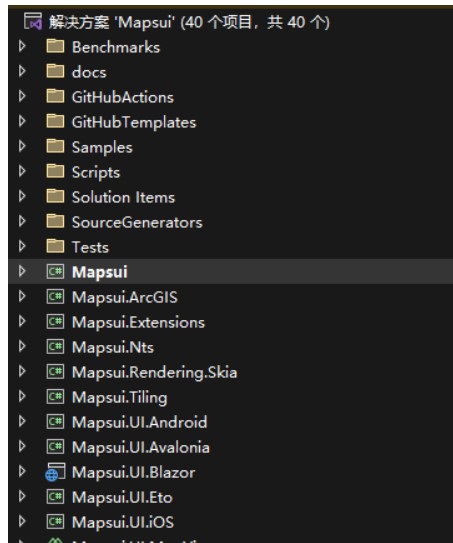Click the GitHubTemplates folder icon
Viewport: 453px width, 543px height.
(55, 121)
